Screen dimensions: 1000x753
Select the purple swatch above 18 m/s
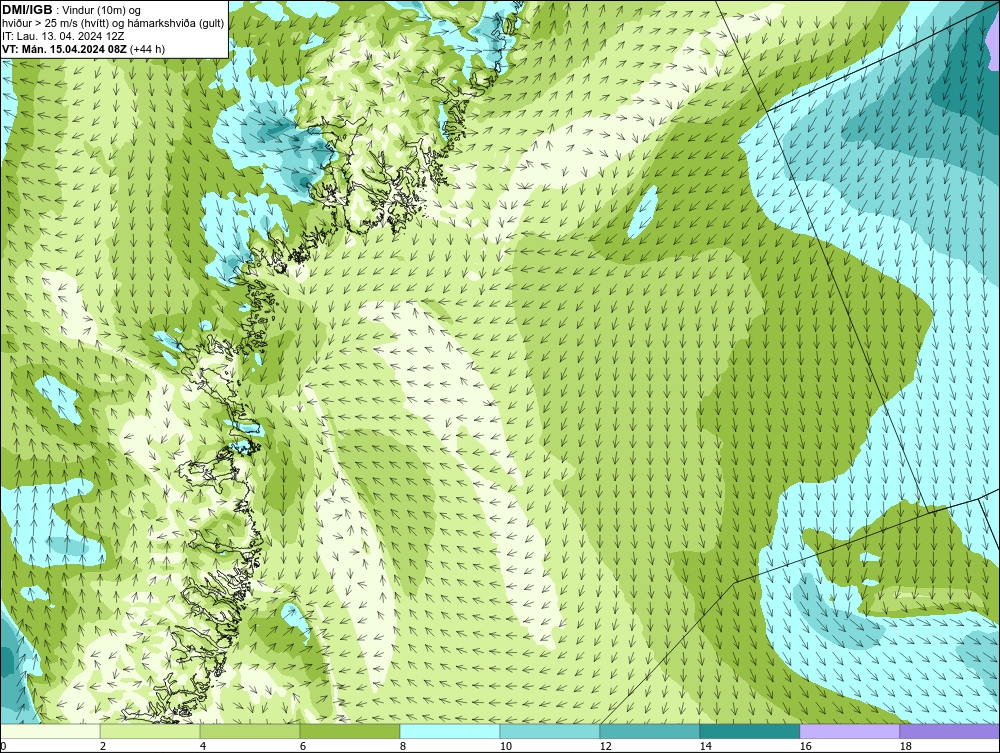click(950, 731)
